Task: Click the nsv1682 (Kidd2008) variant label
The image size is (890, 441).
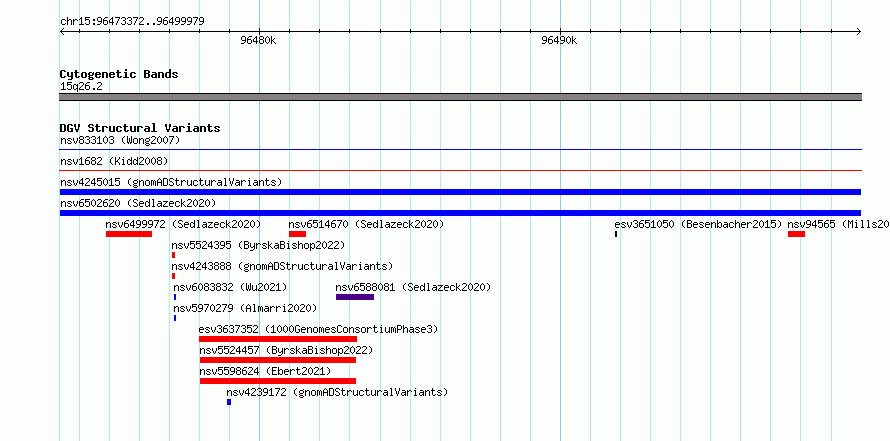Action: [x=114, y=161]
